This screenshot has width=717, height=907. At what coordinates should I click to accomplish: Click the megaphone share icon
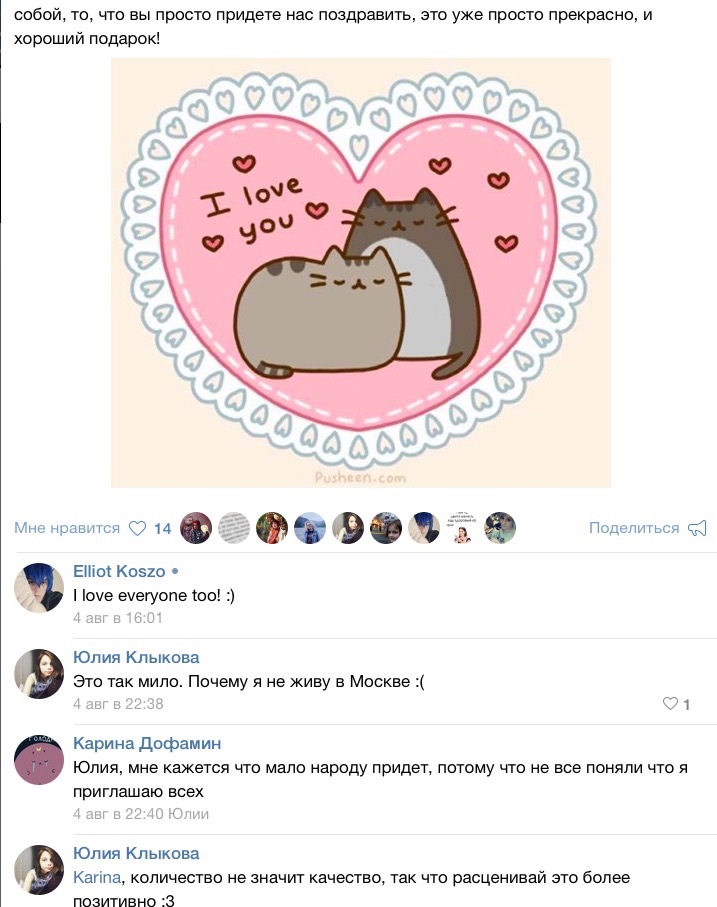(x=697, y=528)
